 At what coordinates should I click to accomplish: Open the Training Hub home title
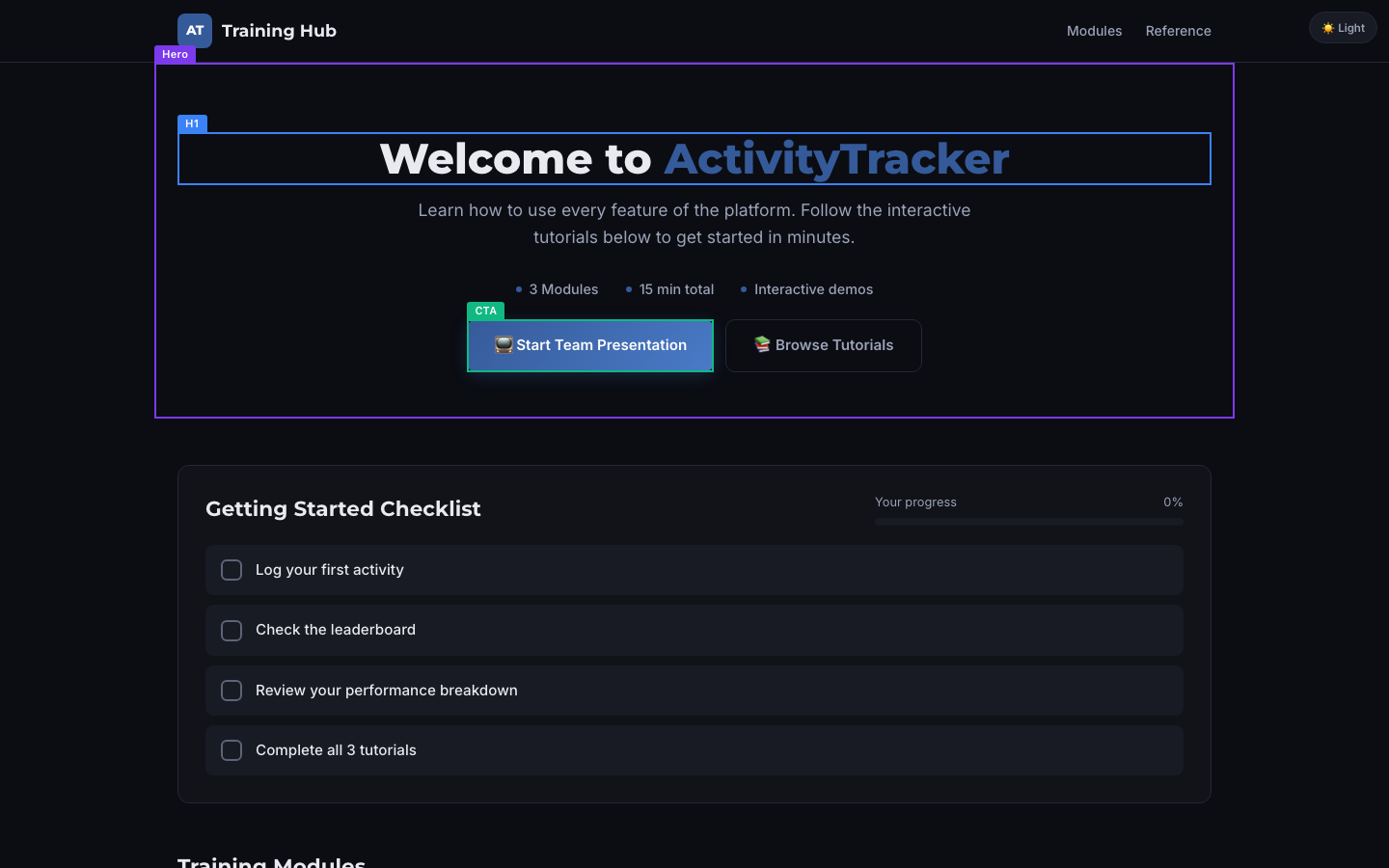pyautogui.click(x=279, y=31)
